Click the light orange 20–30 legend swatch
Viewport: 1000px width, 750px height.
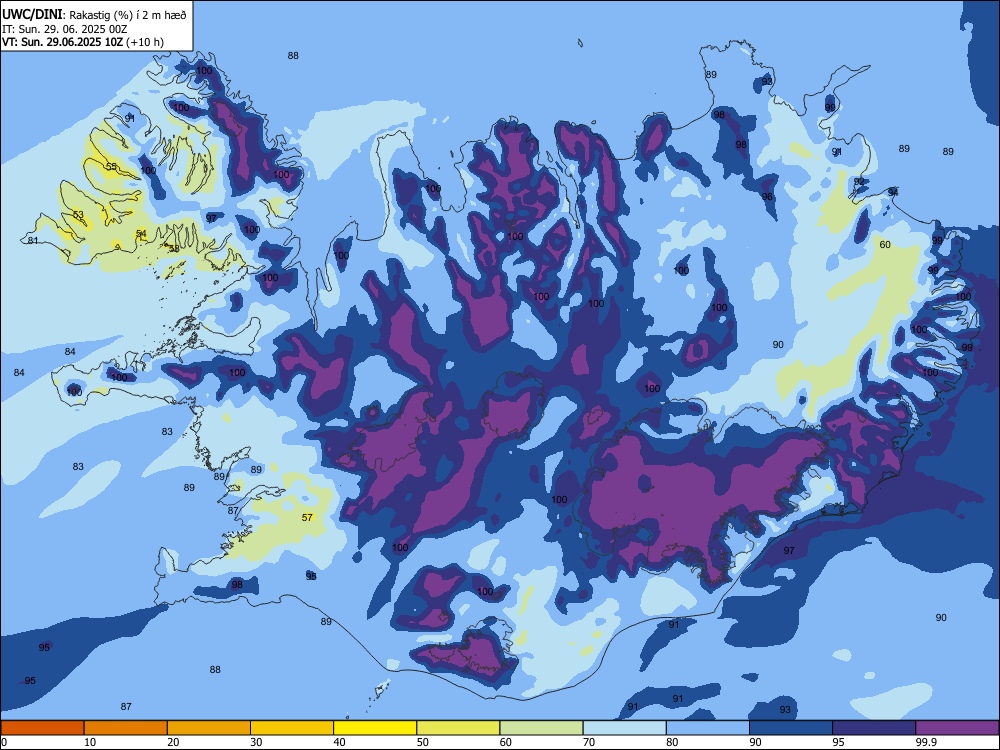[209, 728]
